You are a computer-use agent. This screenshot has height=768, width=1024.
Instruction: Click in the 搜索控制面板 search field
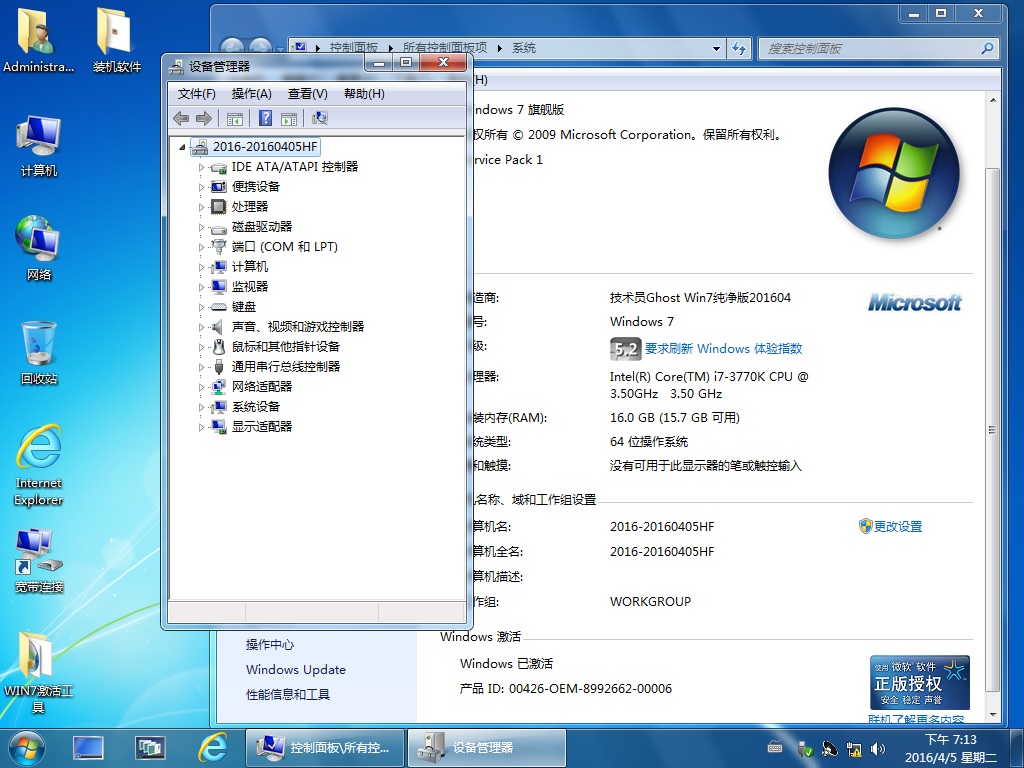[878, 48]
